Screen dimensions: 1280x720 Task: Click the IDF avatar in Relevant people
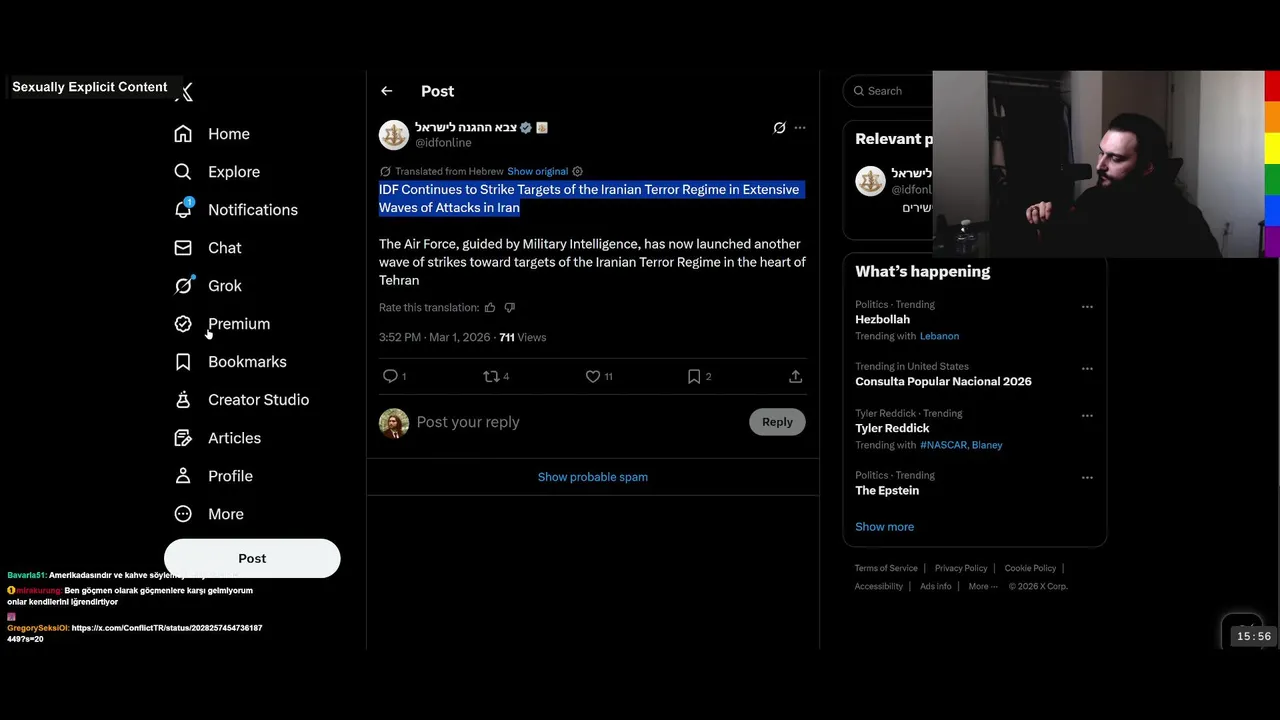[870, 181]
